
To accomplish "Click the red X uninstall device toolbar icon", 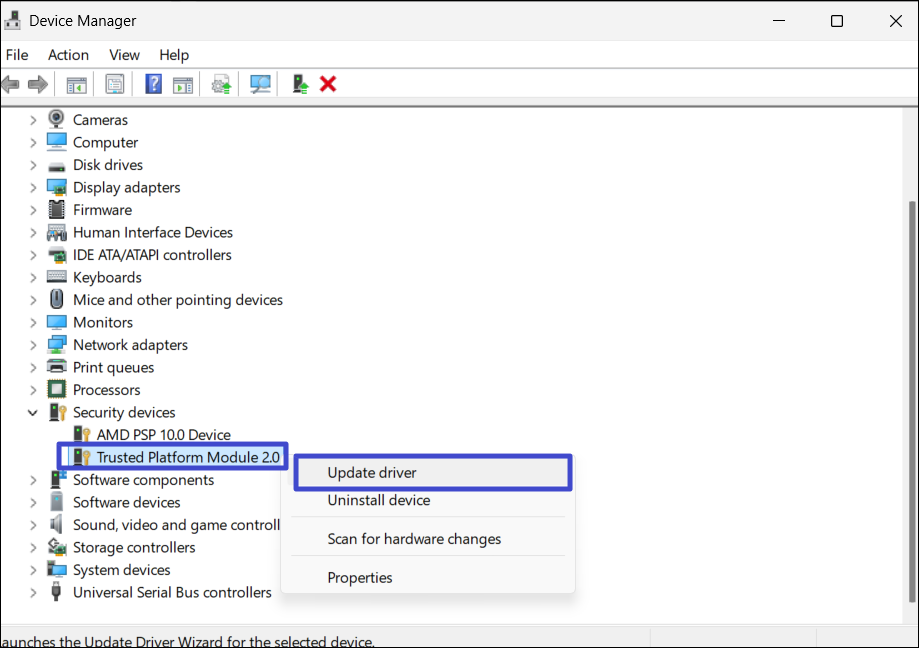I will tap(328, 84).
